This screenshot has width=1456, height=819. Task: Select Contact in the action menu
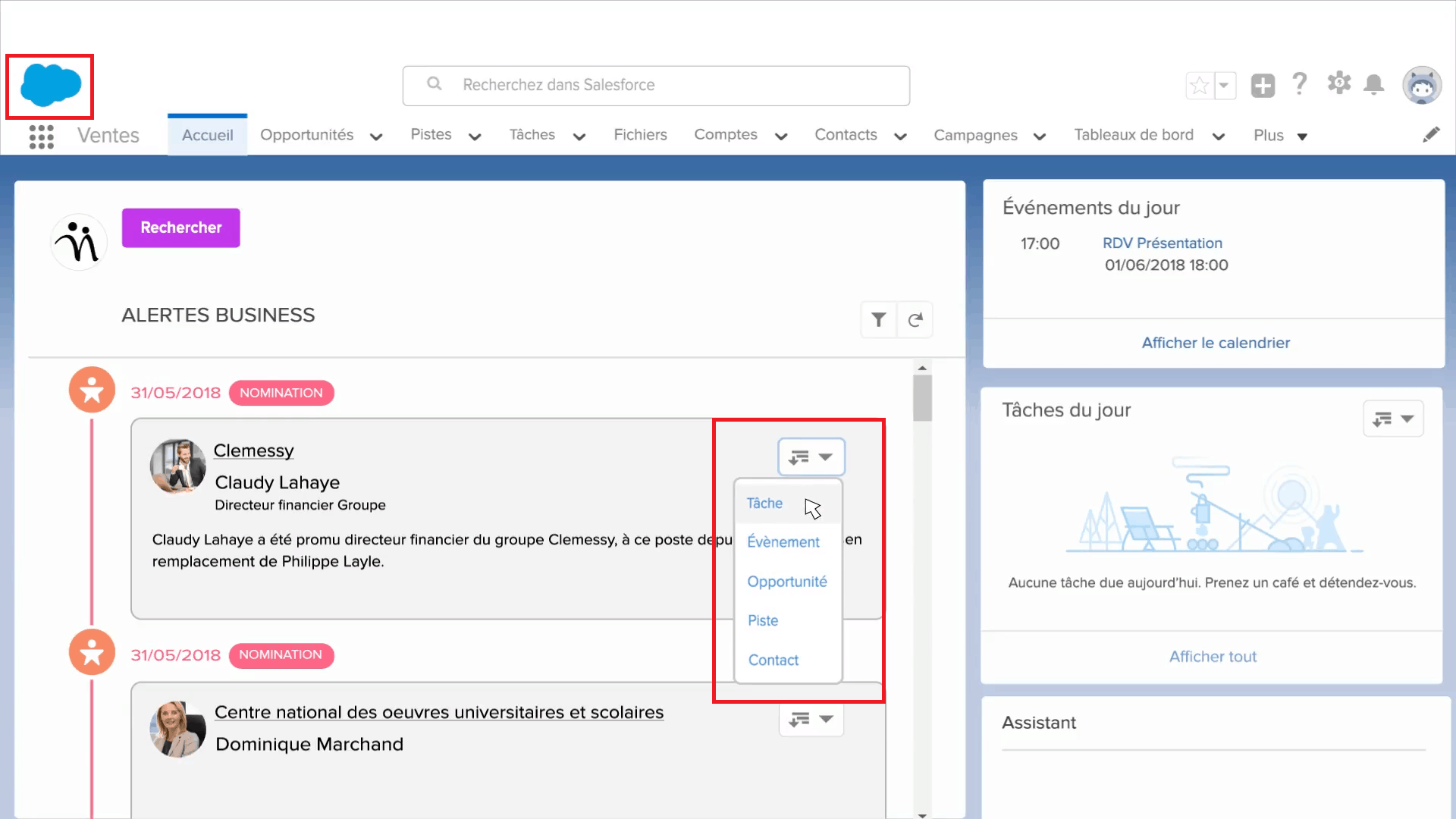(788, 660)
